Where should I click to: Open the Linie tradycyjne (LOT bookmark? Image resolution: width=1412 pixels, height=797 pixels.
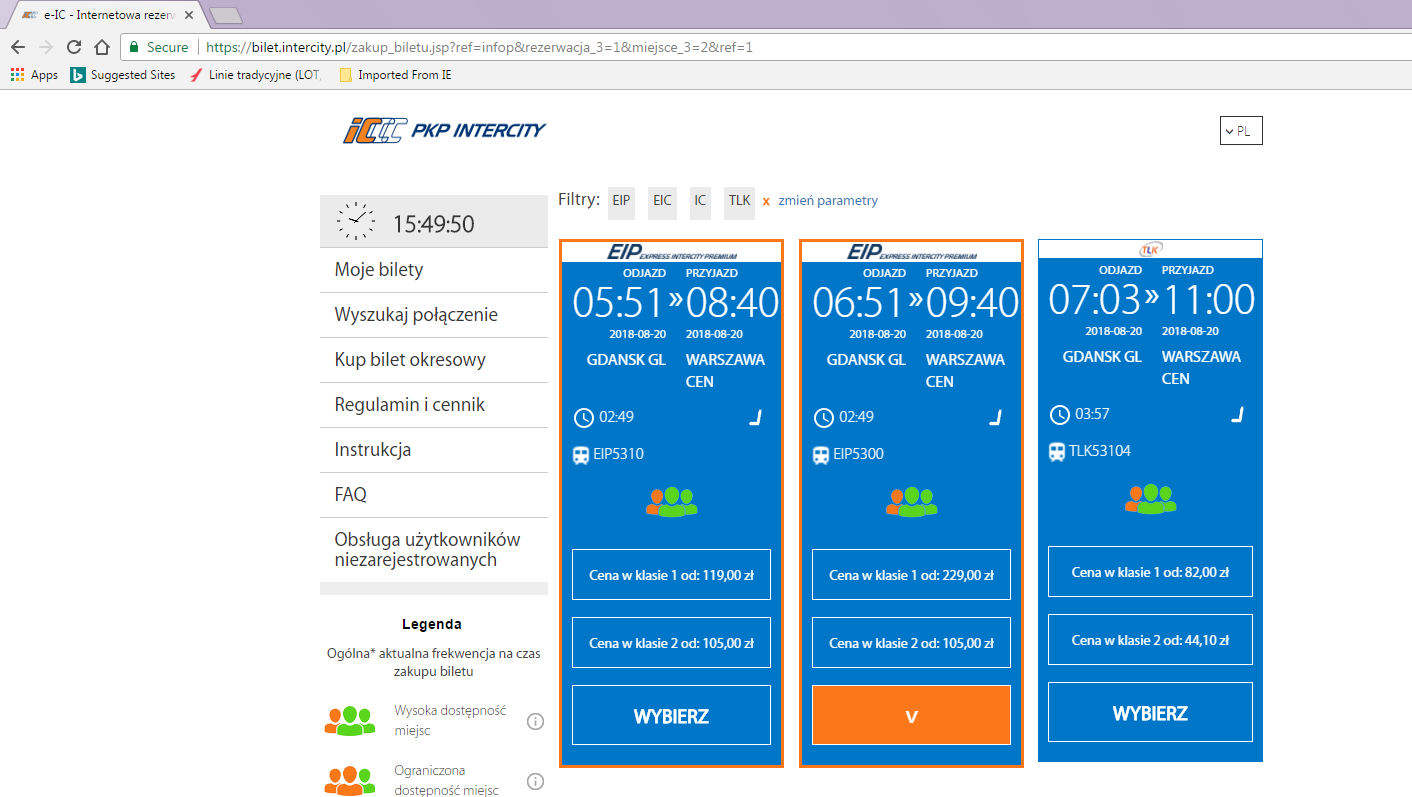coord(256,75)
